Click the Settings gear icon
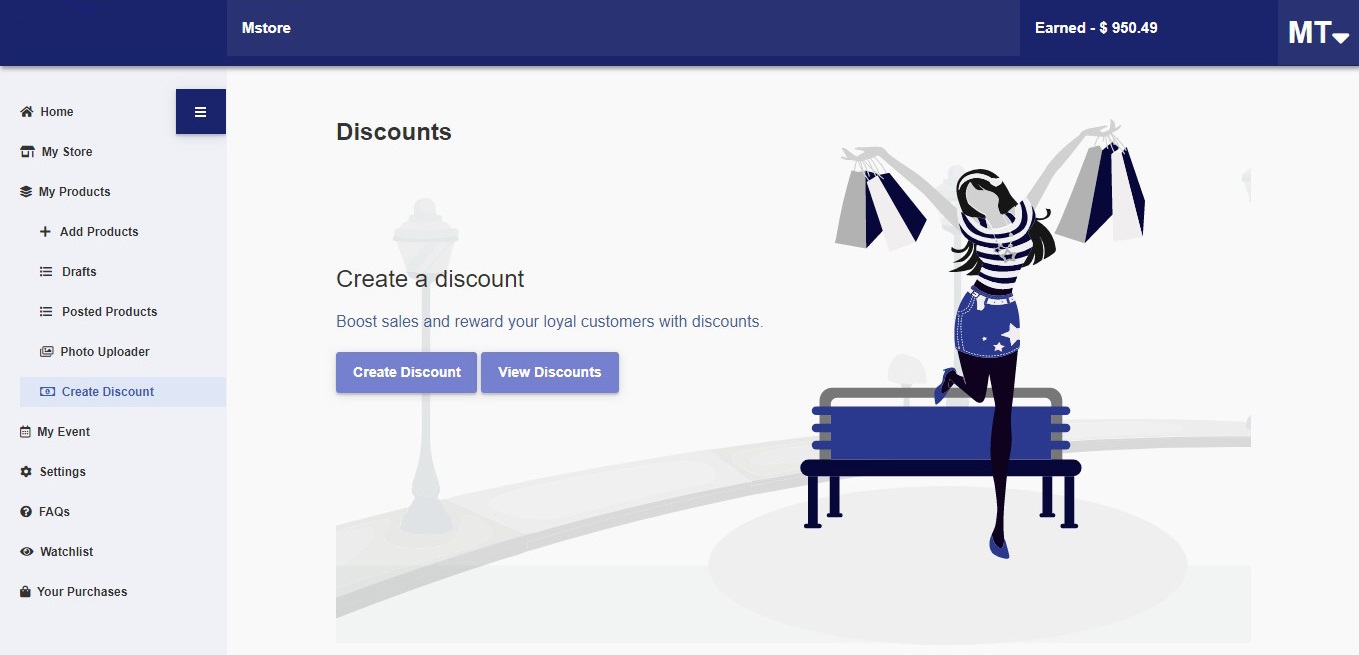Image resolution: width=1359 pixels, height=655 pixels. pyautogui.click(x=26, y=472)
